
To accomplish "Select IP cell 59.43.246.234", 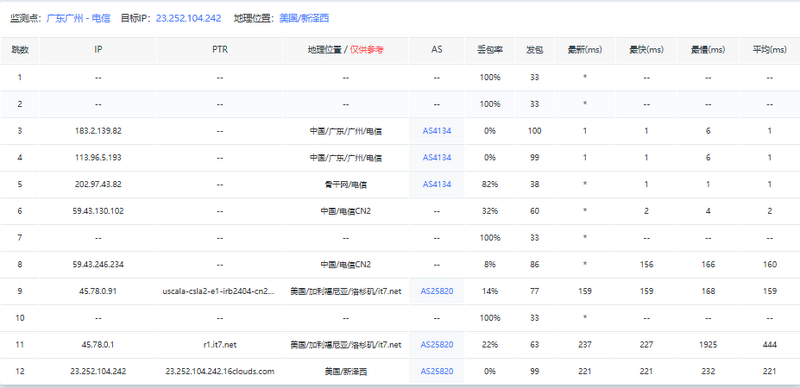I will click(x=98, y=264).
